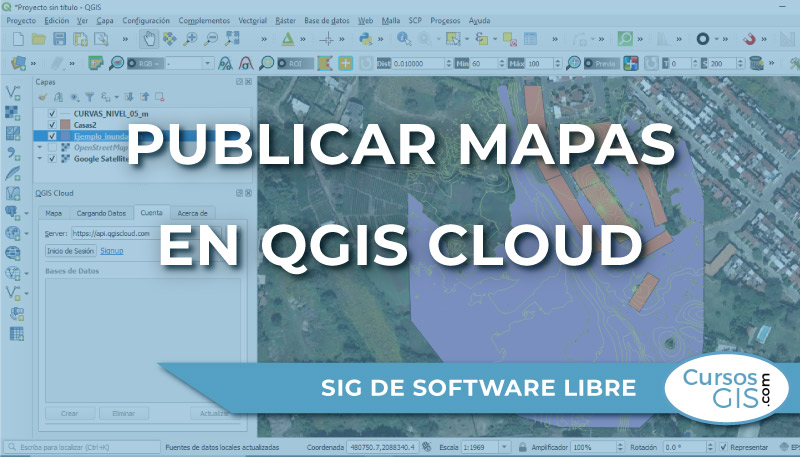Open the attribute table icon in toolbar
The width and height of the screenshot is (800, 457).
(x=532, y=39)
